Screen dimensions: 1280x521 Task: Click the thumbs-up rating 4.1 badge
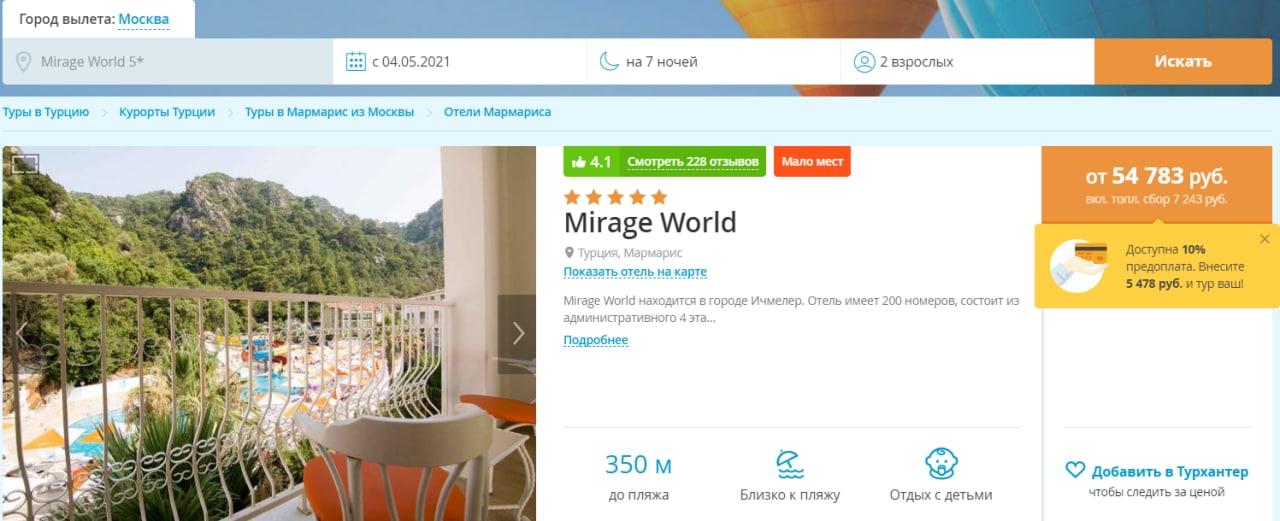tap(591, 161)
